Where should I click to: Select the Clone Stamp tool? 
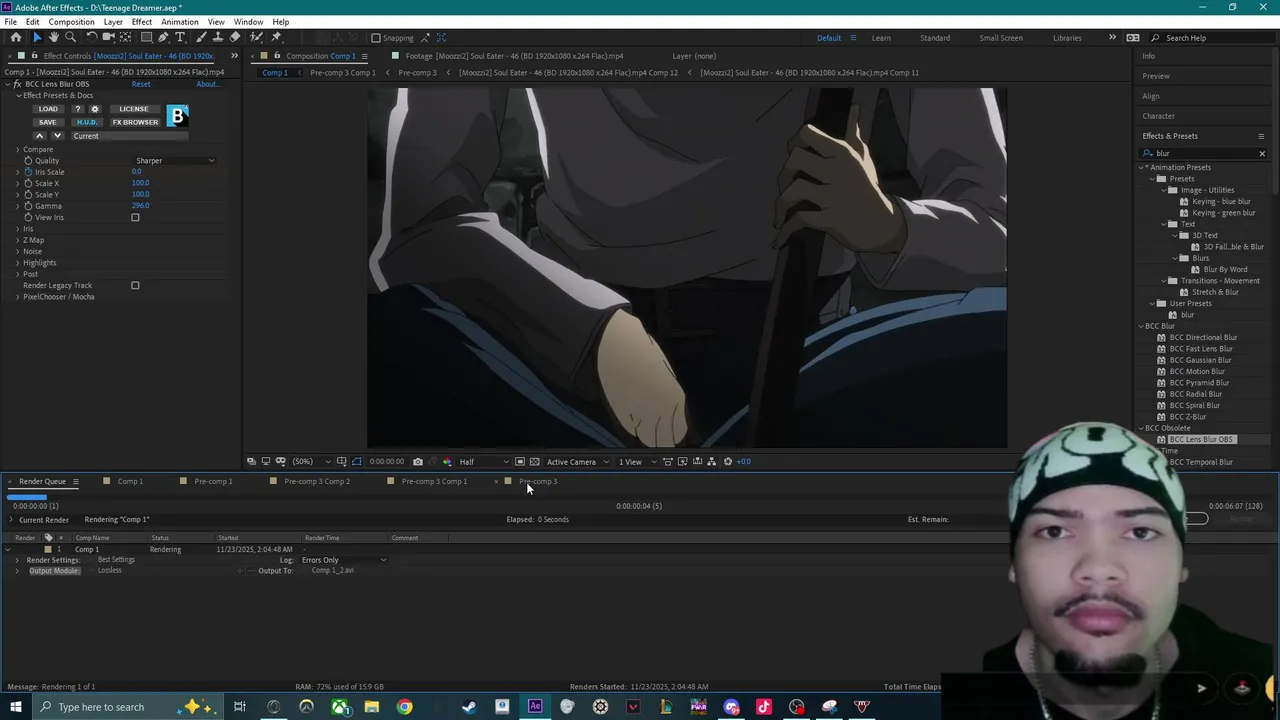[218, 37]
